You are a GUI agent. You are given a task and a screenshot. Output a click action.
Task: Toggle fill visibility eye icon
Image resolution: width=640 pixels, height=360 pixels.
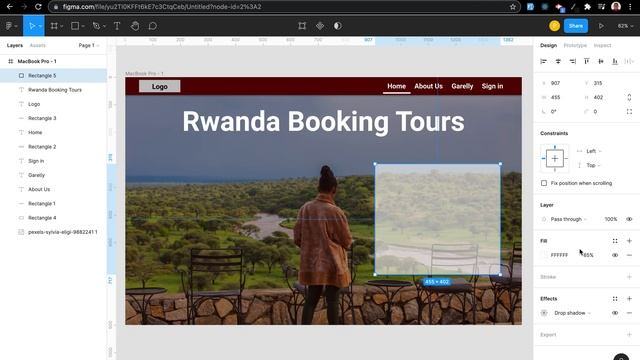coord(615,255)
